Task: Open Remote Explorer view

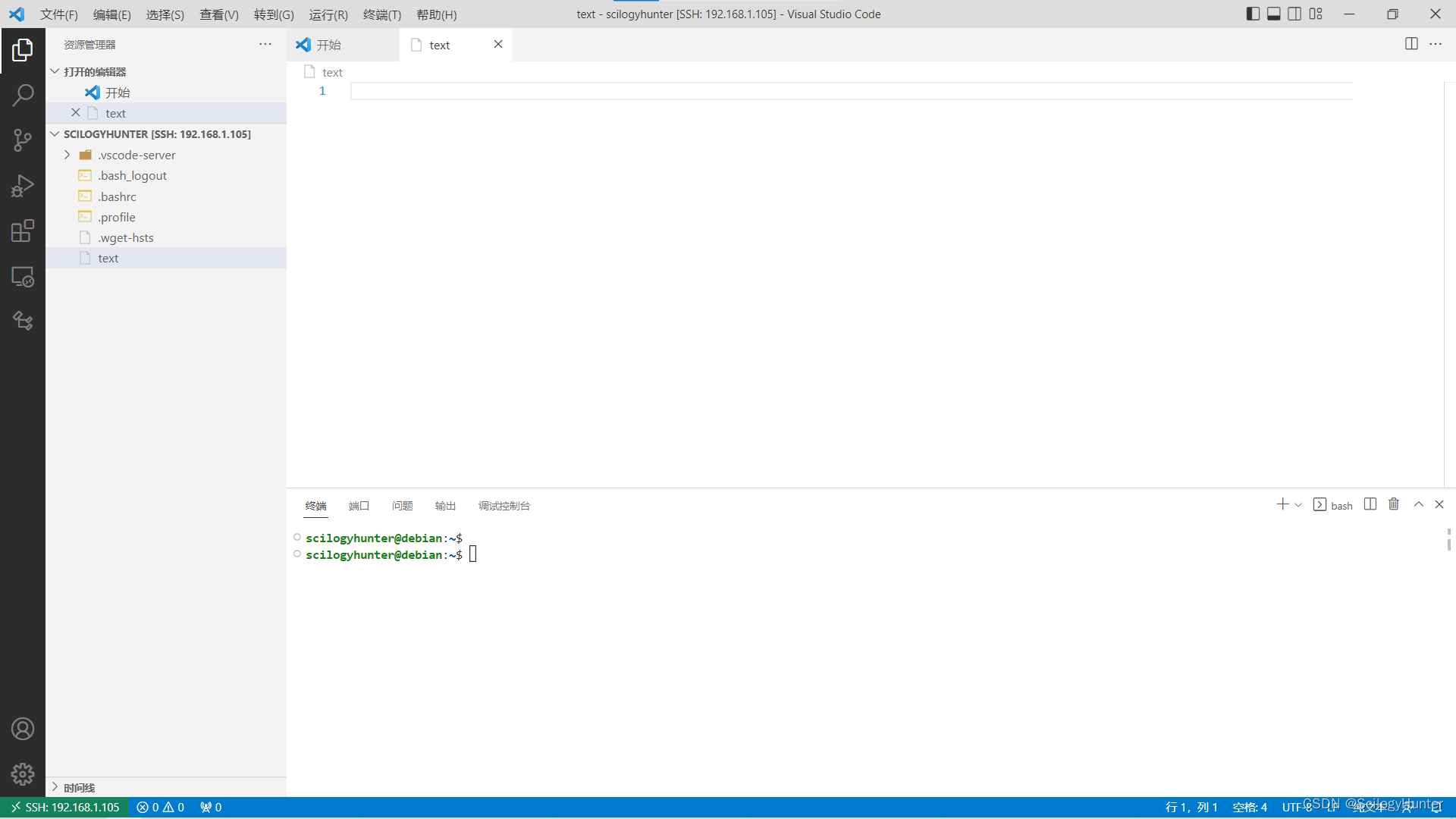Action: pos(23,277)
